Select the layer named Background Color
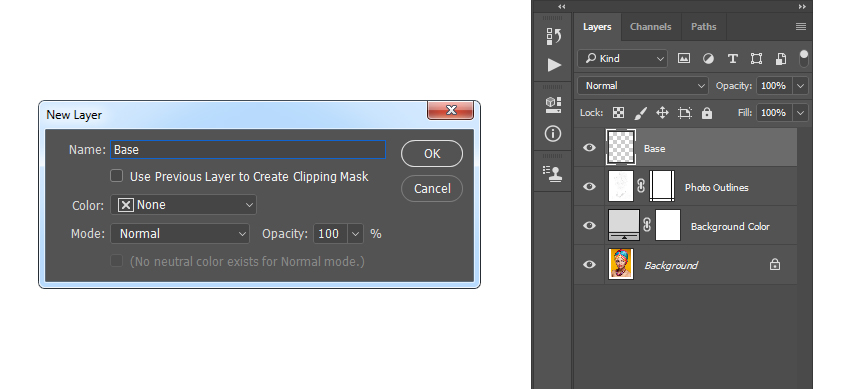This screenshot has height=389, width=850. [x=730, y=226]
